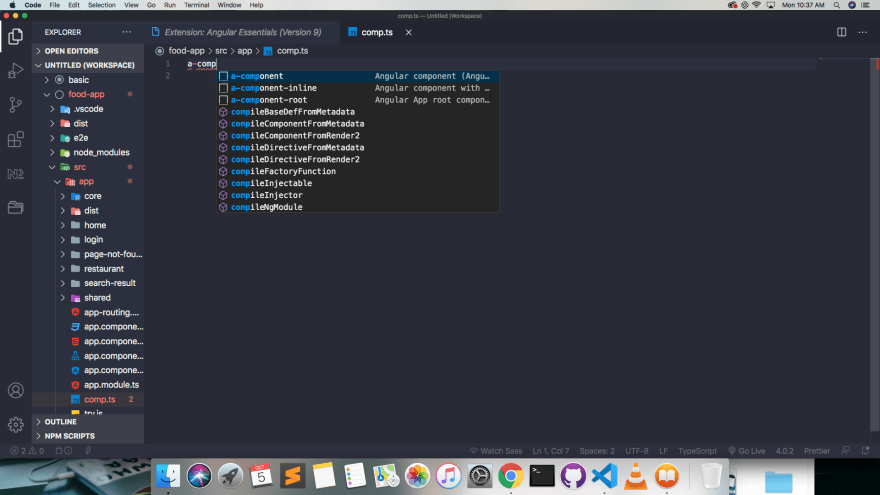Open Source Control view
Image resolution: width=880 pixels, height=495 pixels.
click(15, 105)
